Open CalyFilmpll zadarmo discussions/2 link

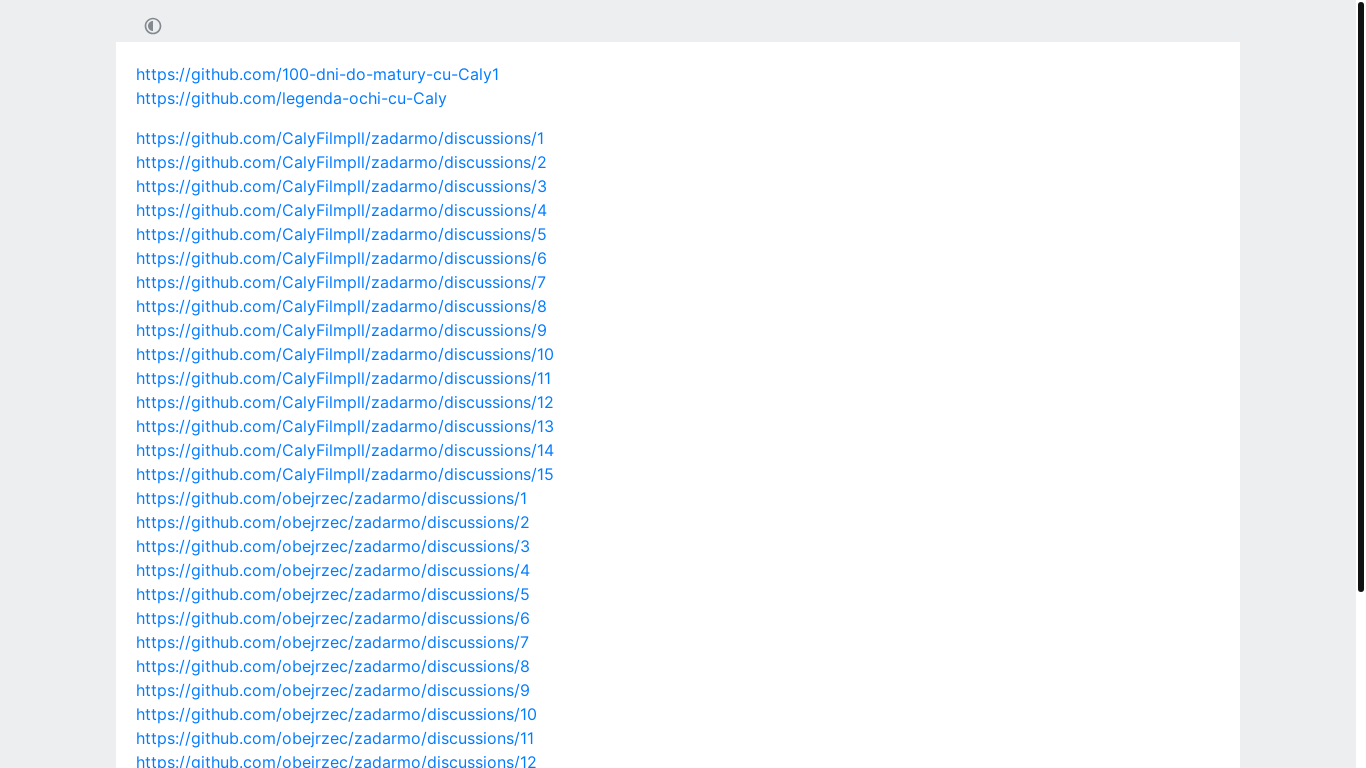click(x=341, y=162)
